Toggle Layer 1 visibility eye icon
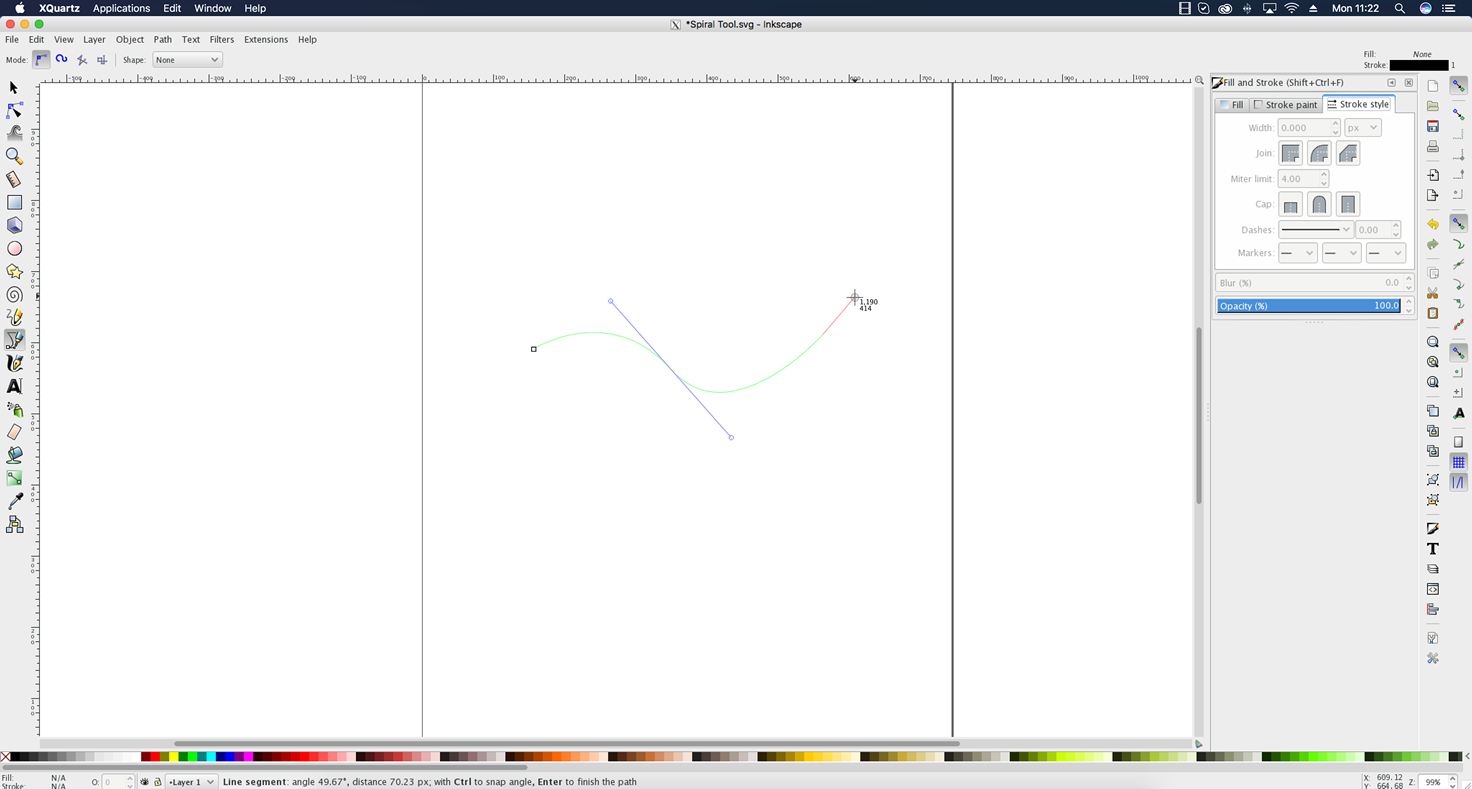This screenshot has width=1472, height=789. click(x=145, y=782)
